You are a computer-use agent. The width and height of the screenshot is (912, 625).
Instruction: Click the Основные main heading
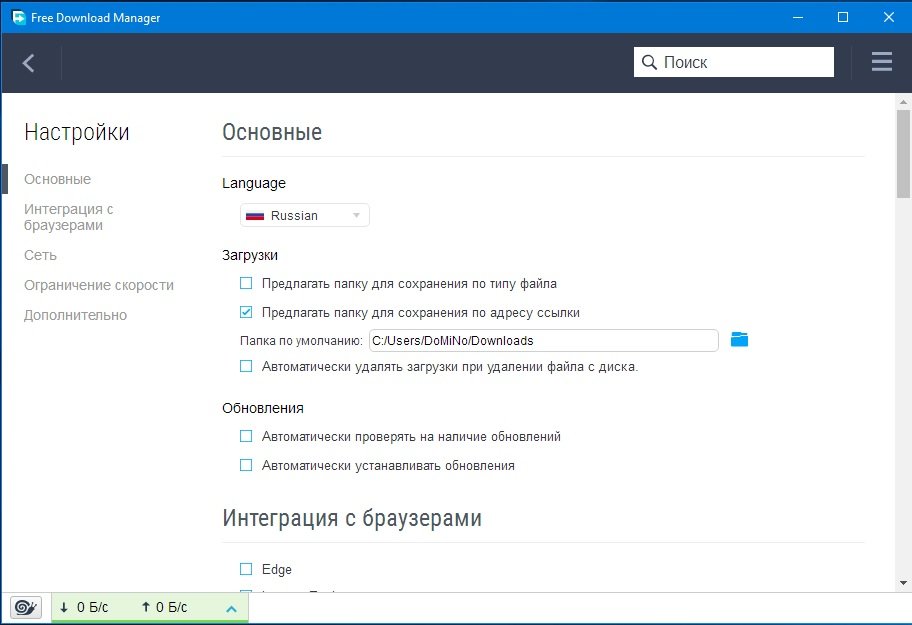(272, 132)
